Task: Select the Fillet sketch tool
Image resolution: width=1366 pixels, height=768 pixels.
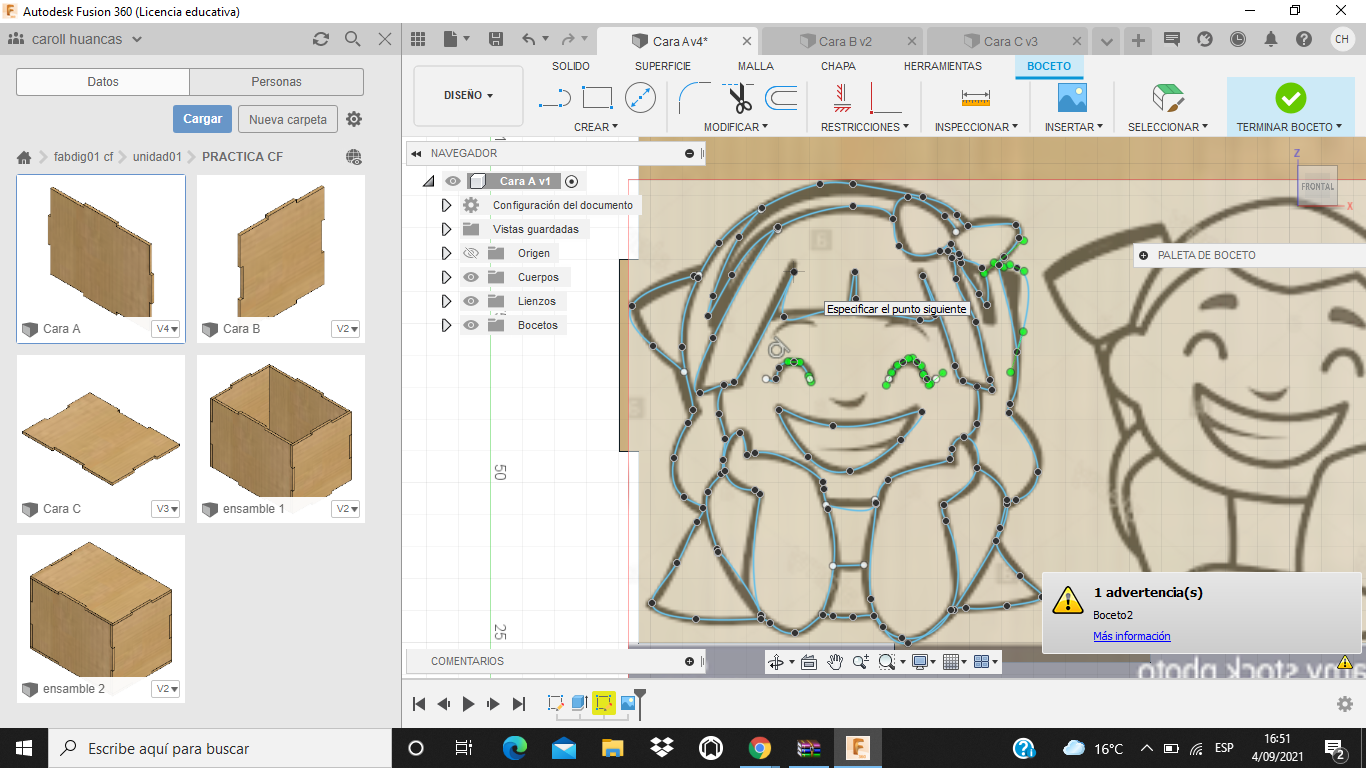Action: tap(693, 98)
